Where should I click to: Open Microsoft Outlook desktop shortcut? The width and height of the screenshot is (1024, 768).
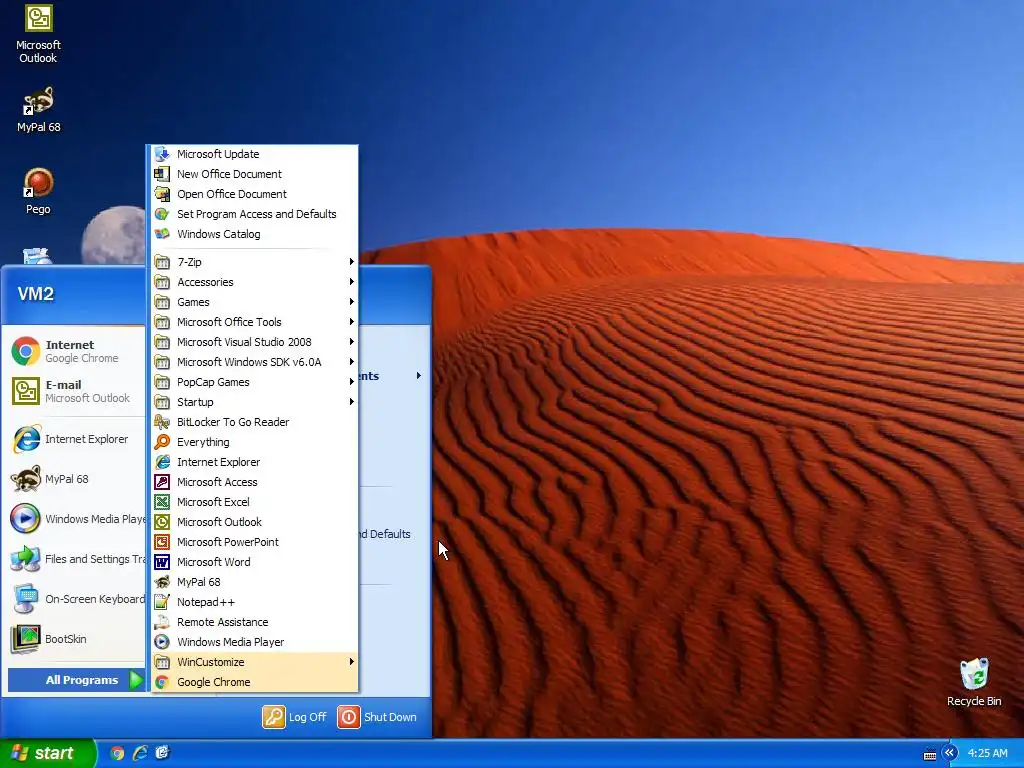[x=38, y=34]
